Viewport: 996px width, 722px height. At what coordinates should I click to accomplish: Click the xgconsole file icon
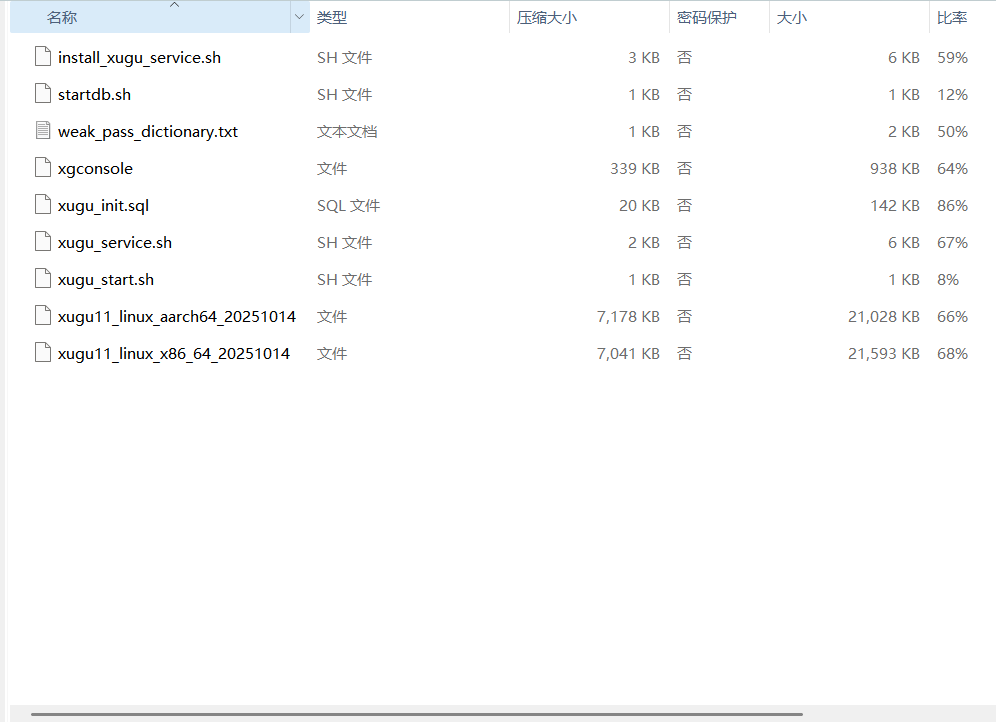tap(43, 168)
